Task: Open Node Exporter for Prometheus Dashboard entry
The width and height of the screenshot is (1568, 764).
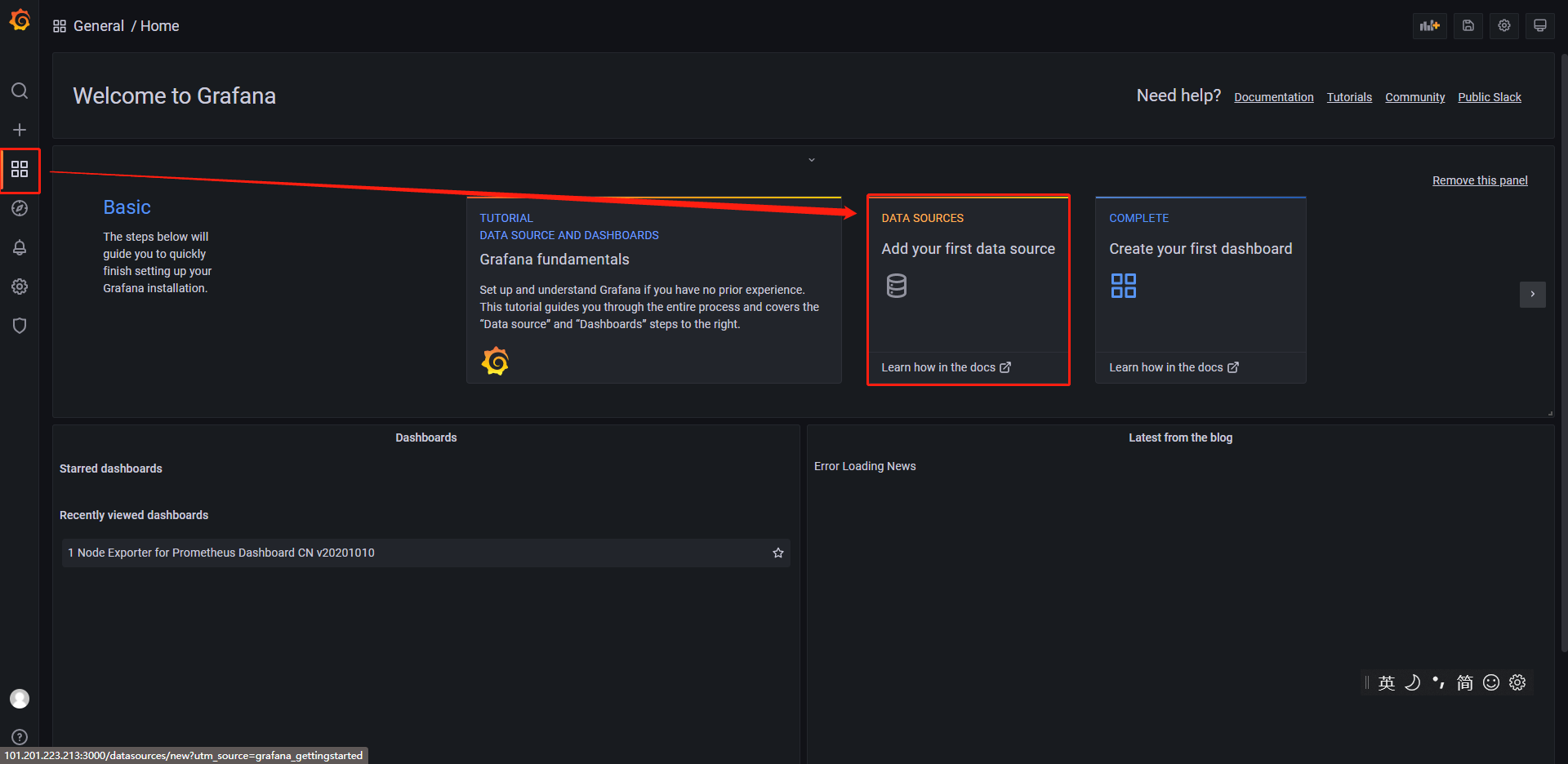Action: [x=425, y=553]
